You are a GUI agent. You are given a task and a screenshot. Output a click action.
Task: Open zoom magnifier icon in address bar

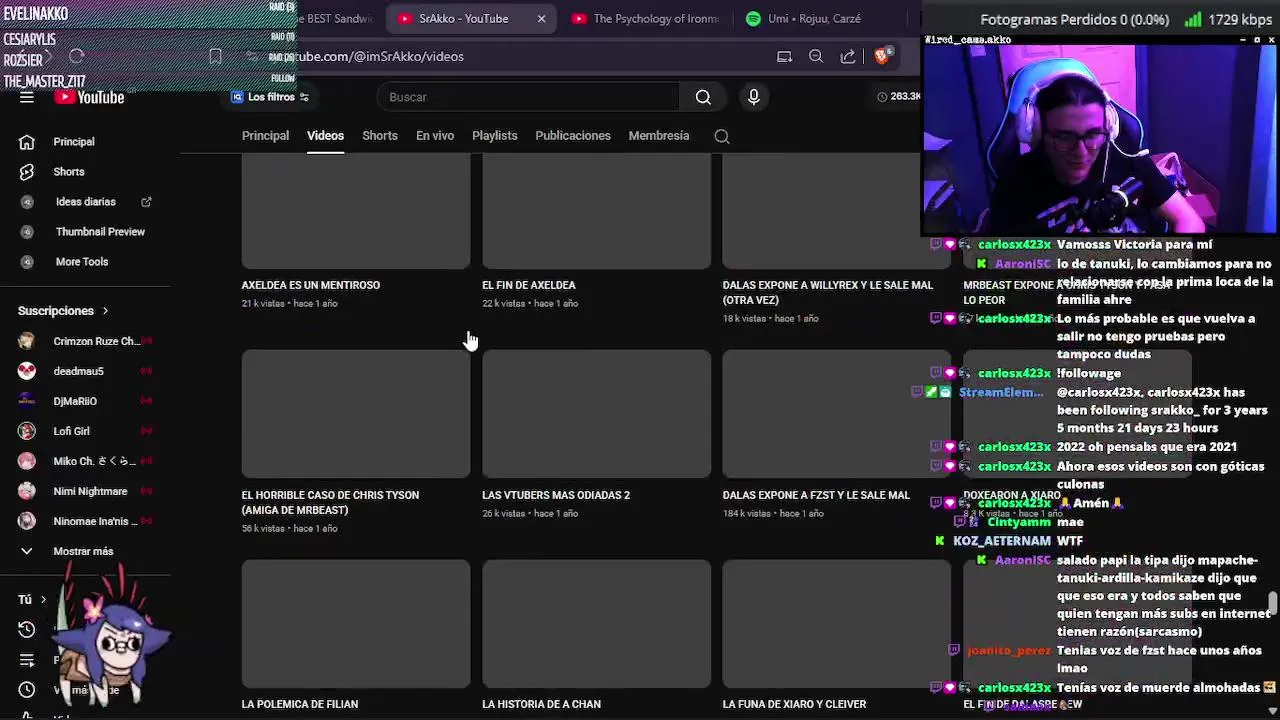coord(816,56)
